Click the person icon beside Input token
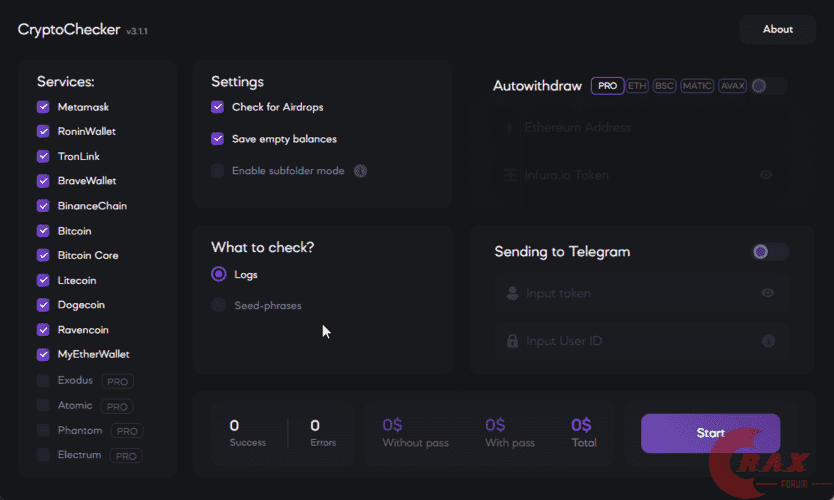The image size is (834, 500). (x=512, y=293)
